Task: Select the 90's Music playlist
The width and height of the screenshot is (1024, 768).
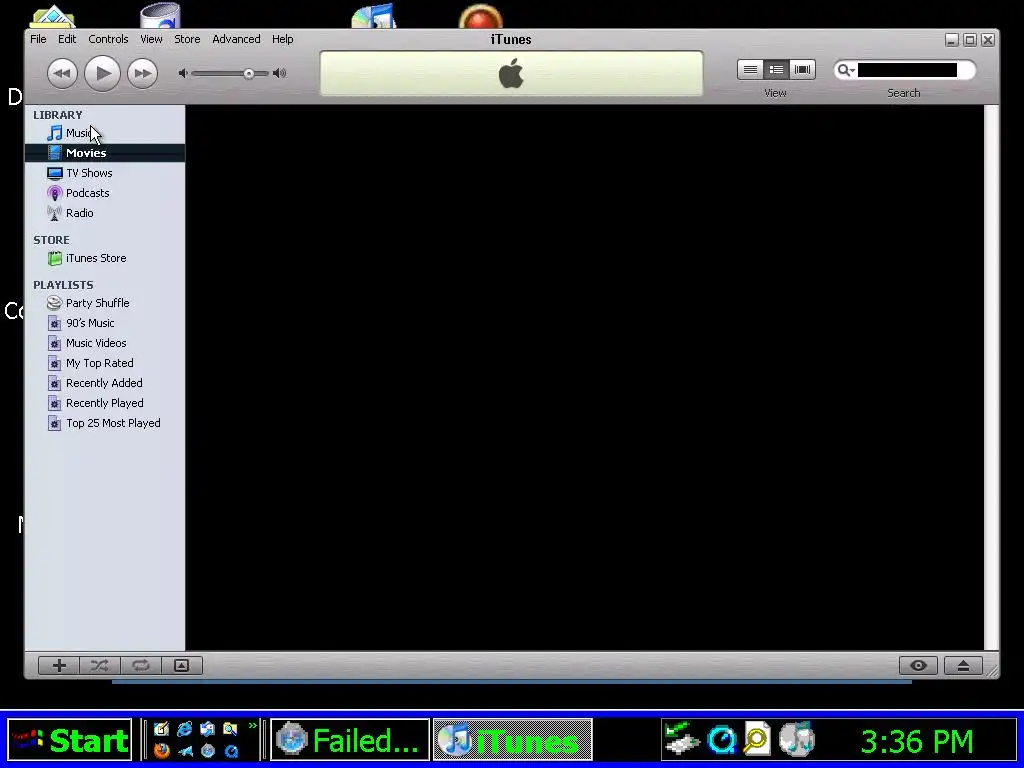Action: [x=104, y=323]
